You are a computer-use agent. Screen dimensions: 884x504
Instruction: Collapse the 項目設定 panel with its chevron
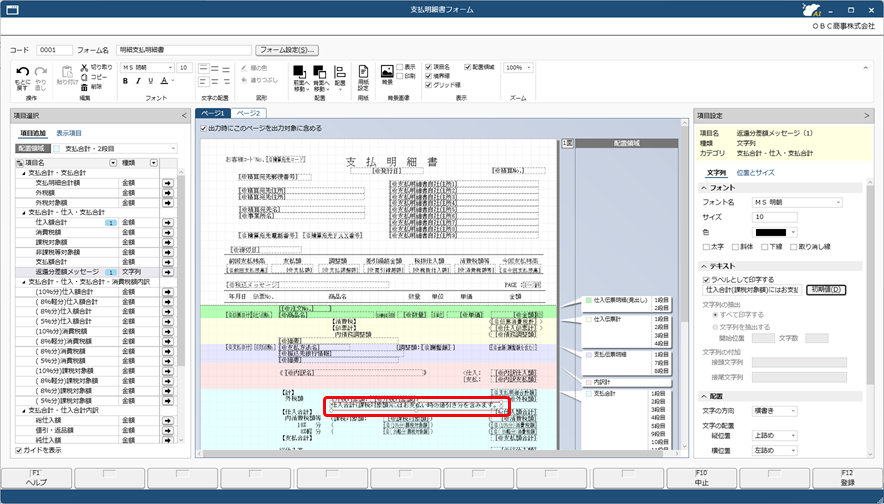pyautogui.click(x=867, y=116)
